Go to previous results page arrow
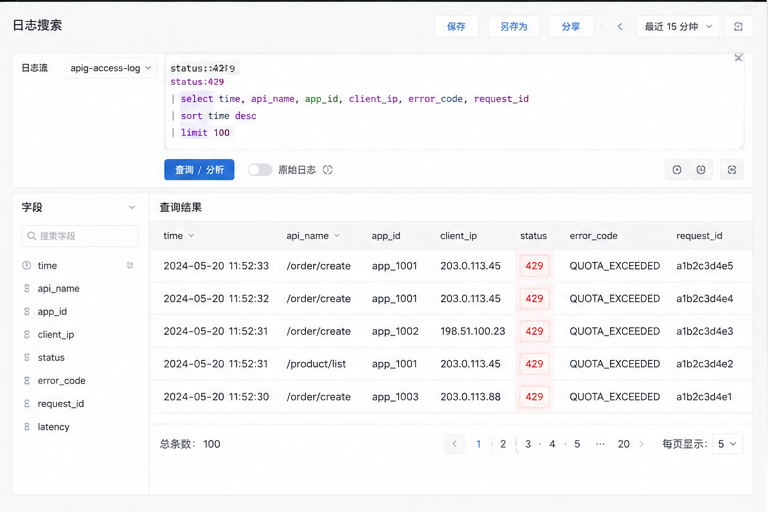This screenshot has width=768, height=512. [454, 444]
